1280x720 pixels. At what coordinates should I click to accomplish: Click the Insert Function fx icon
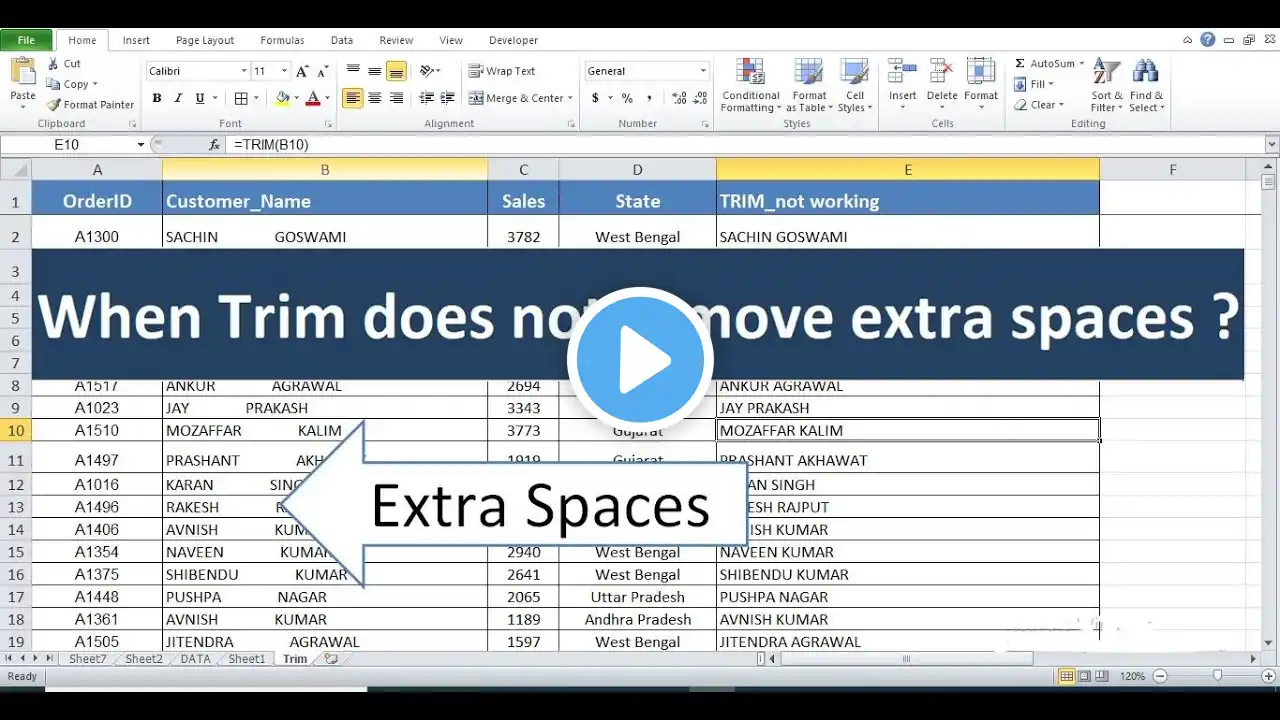(x=214, y=145)
